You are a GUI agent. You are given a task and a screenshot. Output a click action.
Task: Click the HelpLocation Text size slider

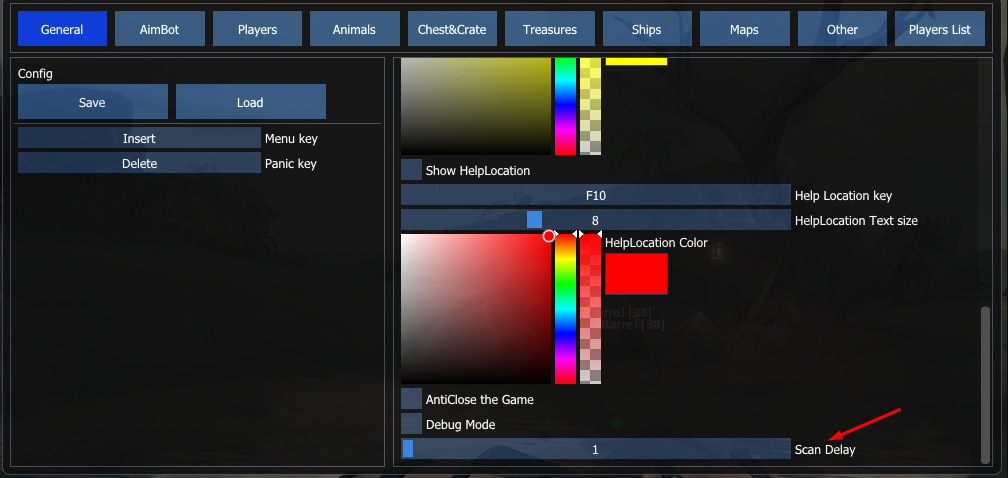point(595,220)
